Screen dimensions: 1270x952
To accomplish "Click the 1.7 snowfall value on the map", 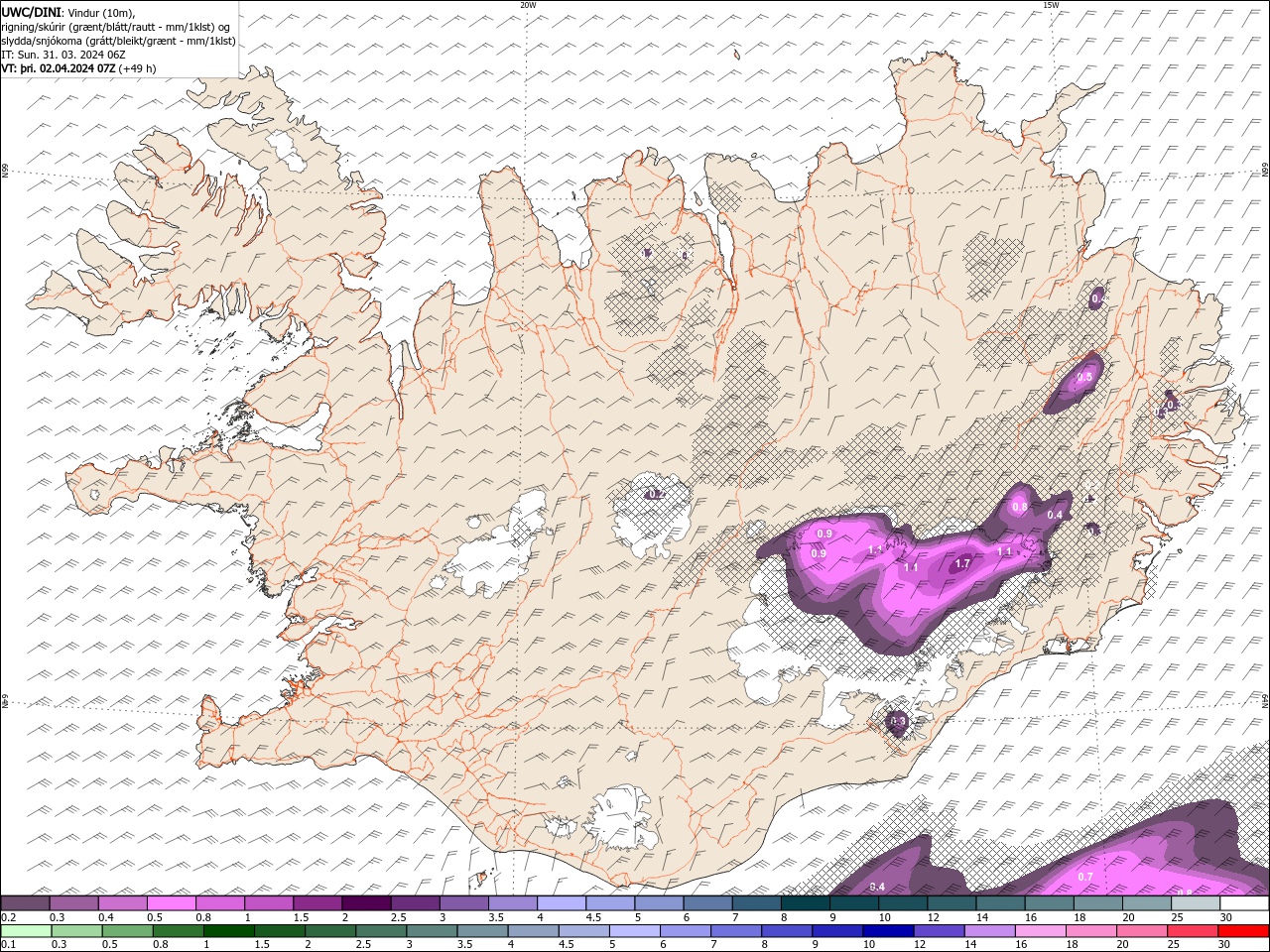I will pos(961,563).
